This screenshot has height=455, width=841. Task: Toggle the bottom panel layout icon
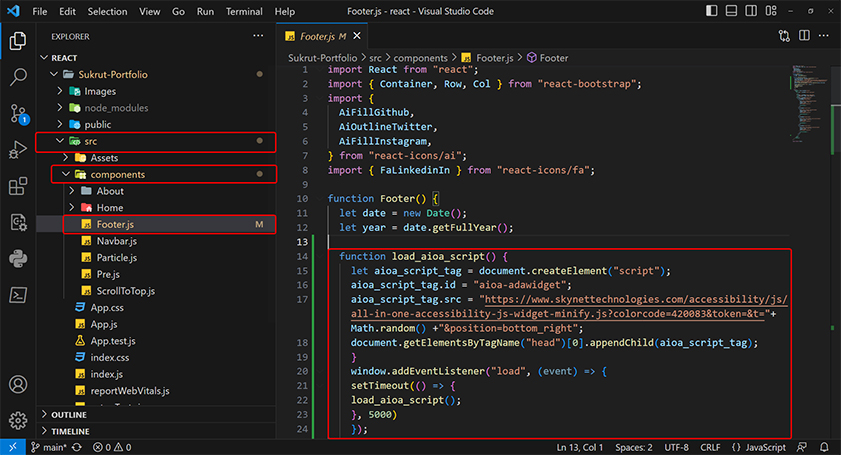tap(731, 11)
